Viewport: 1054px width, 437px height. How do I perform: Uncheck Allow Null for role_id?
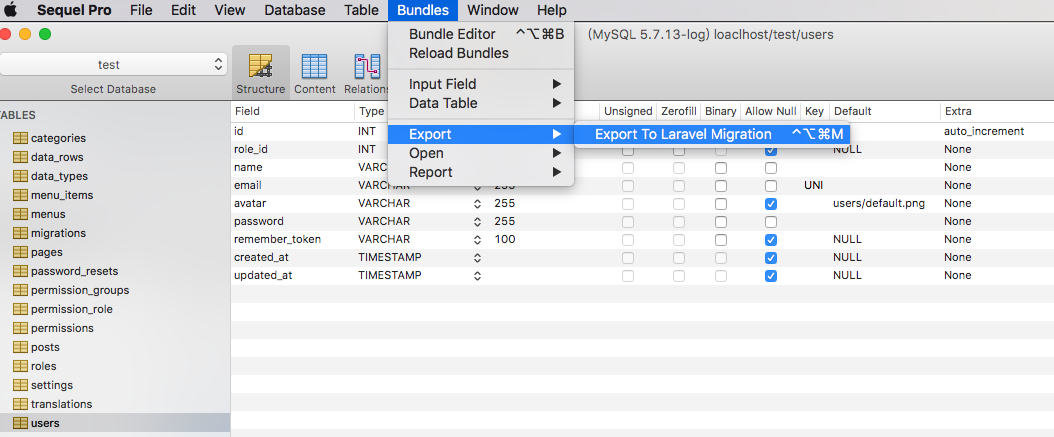click(771, 149)
